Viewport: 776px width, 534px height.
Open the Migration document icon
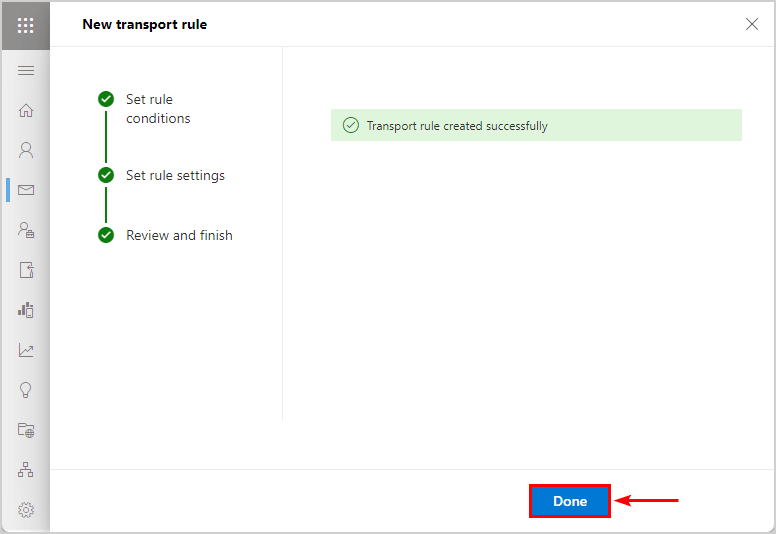[26, 270]
